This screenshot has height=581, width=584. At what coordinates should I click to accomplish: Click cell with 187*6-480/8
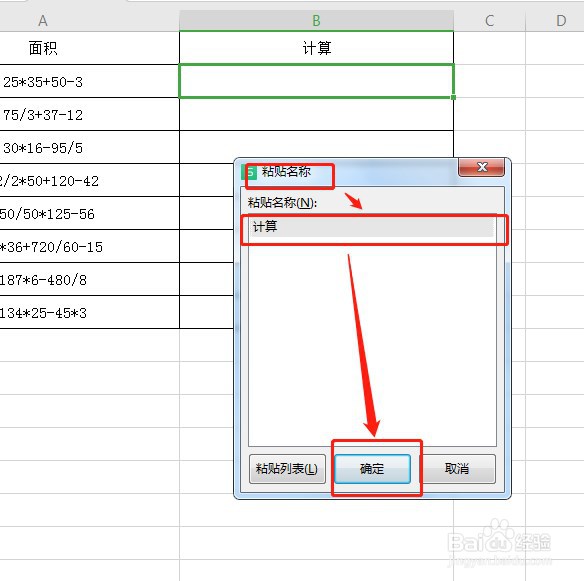[x=89, y=279]
